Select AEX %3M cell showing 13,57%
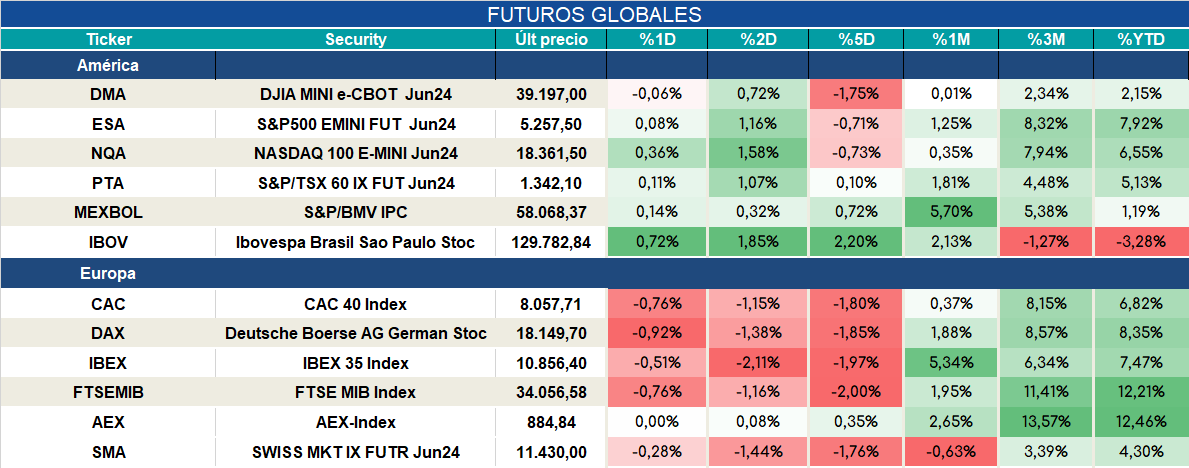Image resolution: width=1189 pixels, height=468 pixels. (1046, 422)
